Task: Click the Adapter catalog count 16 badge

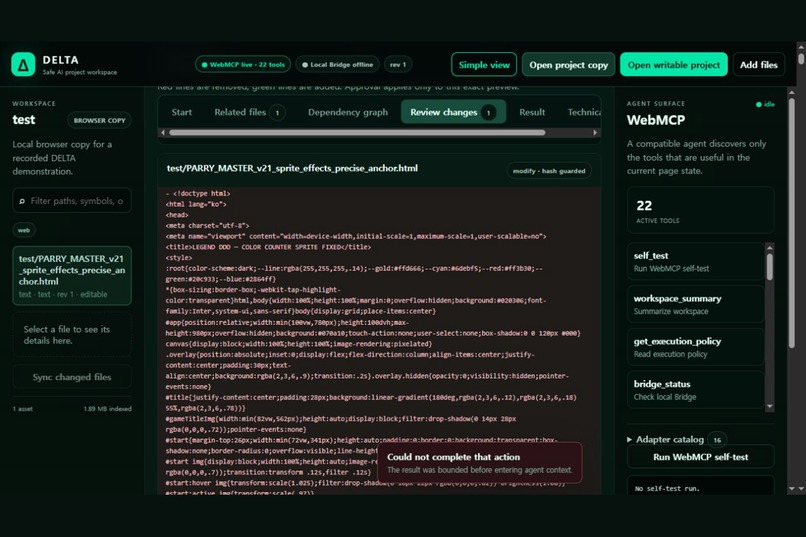Action: pyautogui.click(x=717, y=440)
